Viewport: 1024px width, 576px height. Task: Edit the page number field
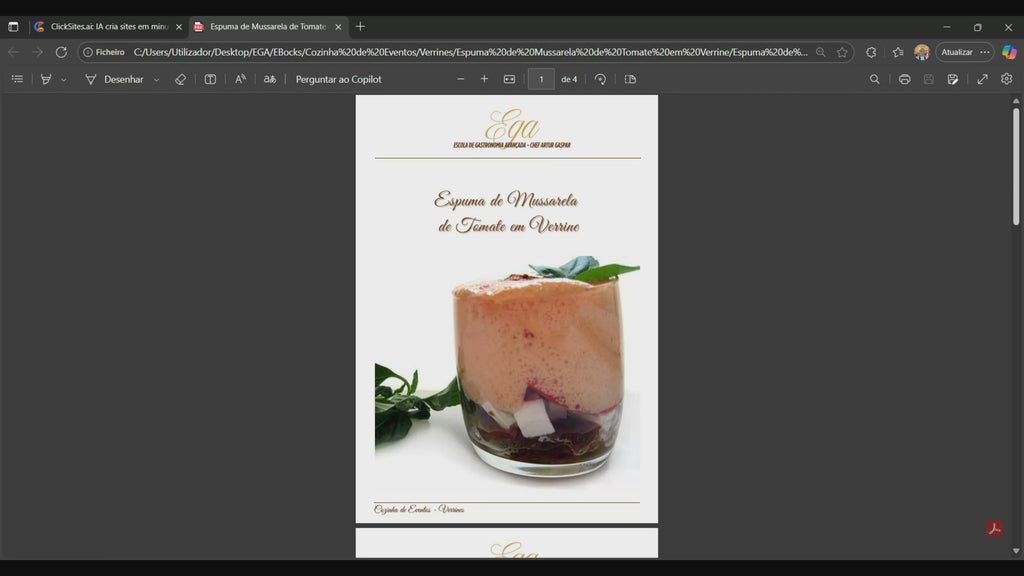pyautogui.click(x=541, y=79)
